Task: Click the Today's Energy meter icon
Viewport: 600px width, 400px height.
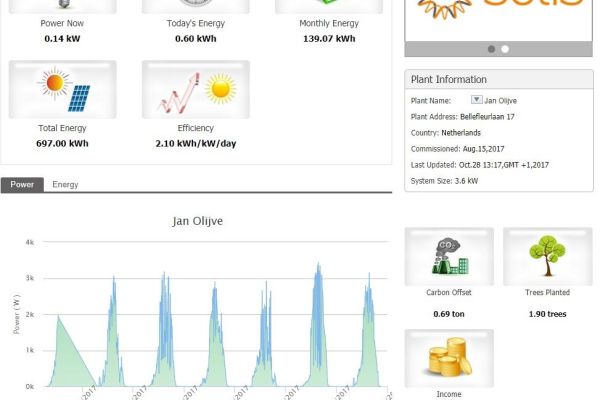Action: click(x=195, y=6)
